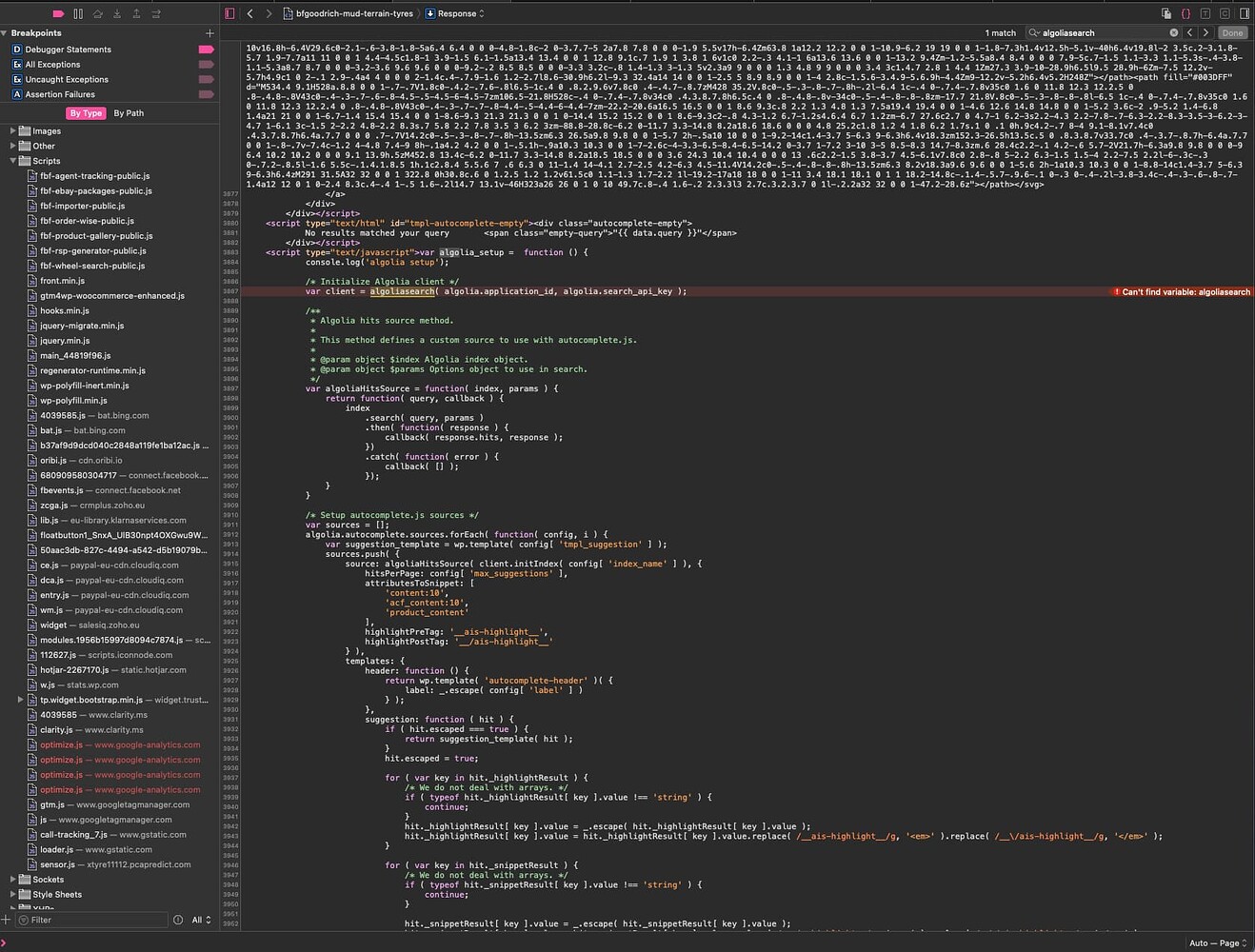Toggle the type annotations T icon
Viewport: 1255px width, 952px height.
click(x=1205, y=13)
